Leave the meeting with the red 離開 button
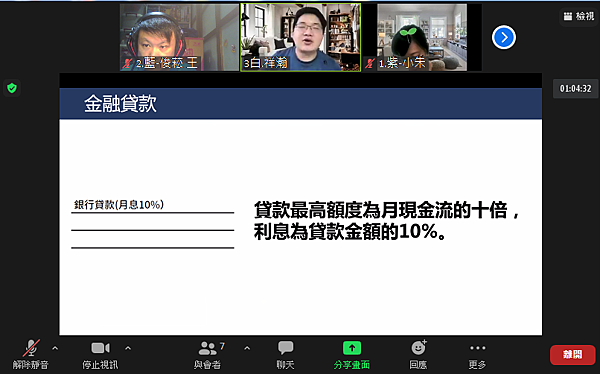 (572, 354)
